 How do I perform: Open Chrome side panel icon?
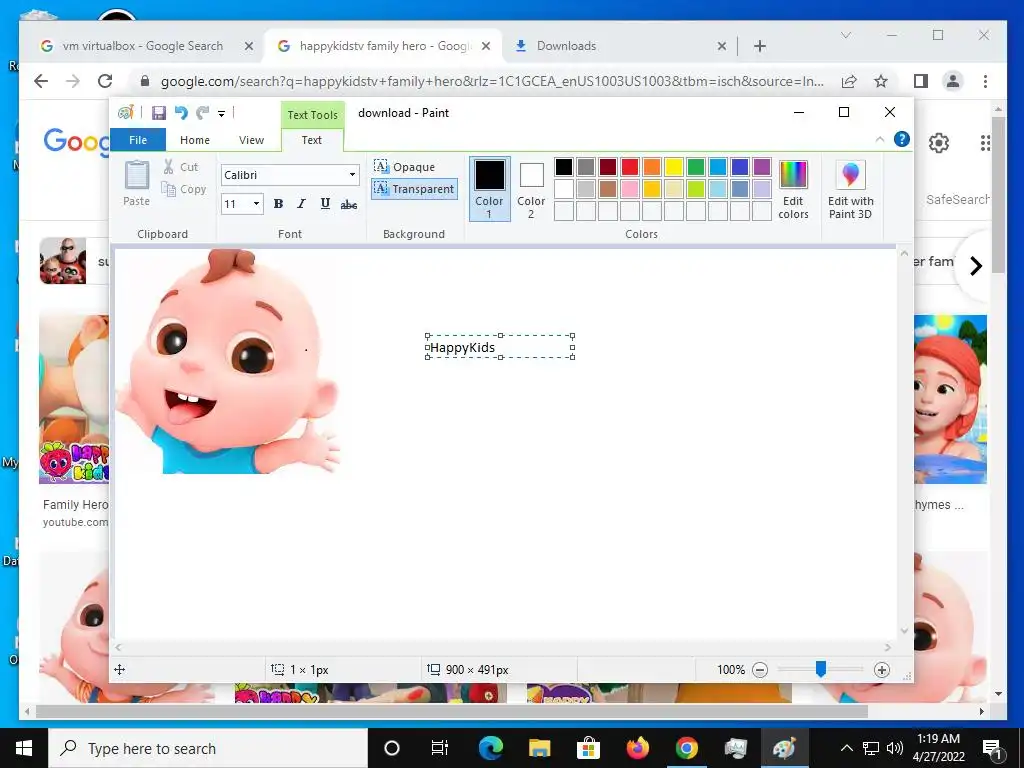921,81
